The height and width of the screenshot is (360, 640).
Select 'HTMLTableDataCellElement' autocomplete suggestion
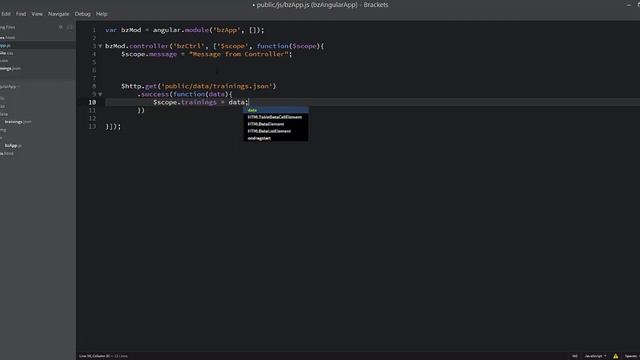276,117
